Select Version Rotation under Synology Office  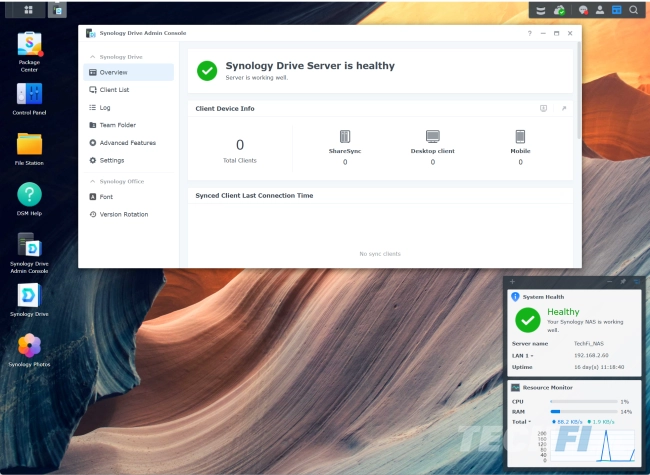pos(129,214)
